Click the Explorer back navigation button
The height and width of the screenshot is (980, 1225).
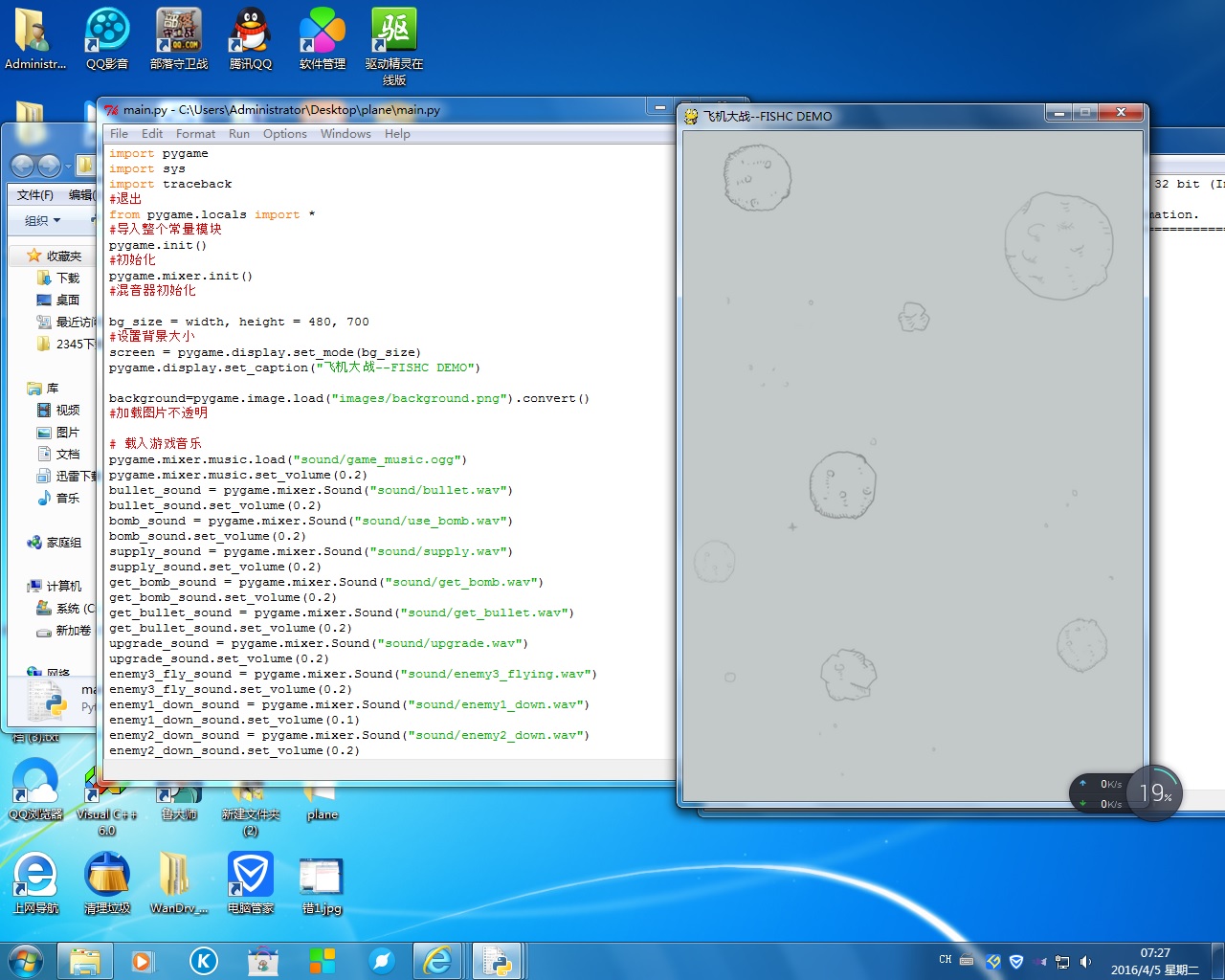pos(23,167)
